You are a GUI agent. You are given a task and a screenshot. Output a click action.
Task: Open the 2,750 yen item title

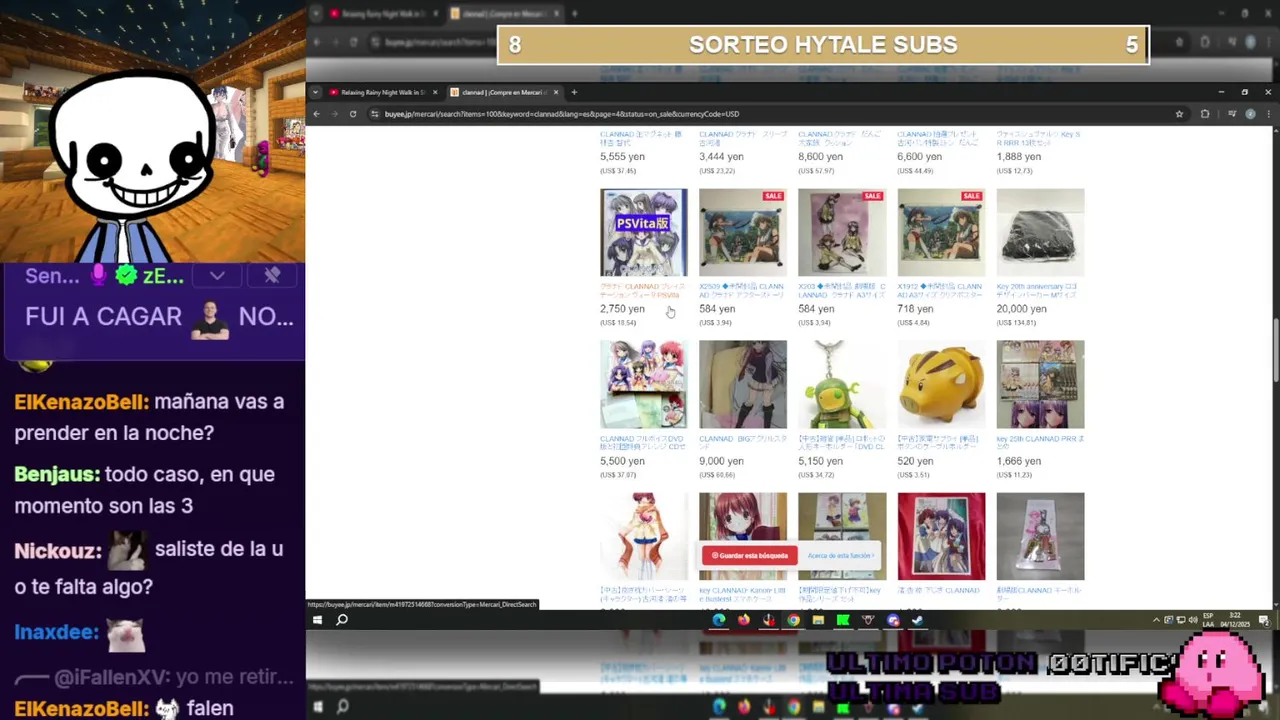(x=643, y=291)
